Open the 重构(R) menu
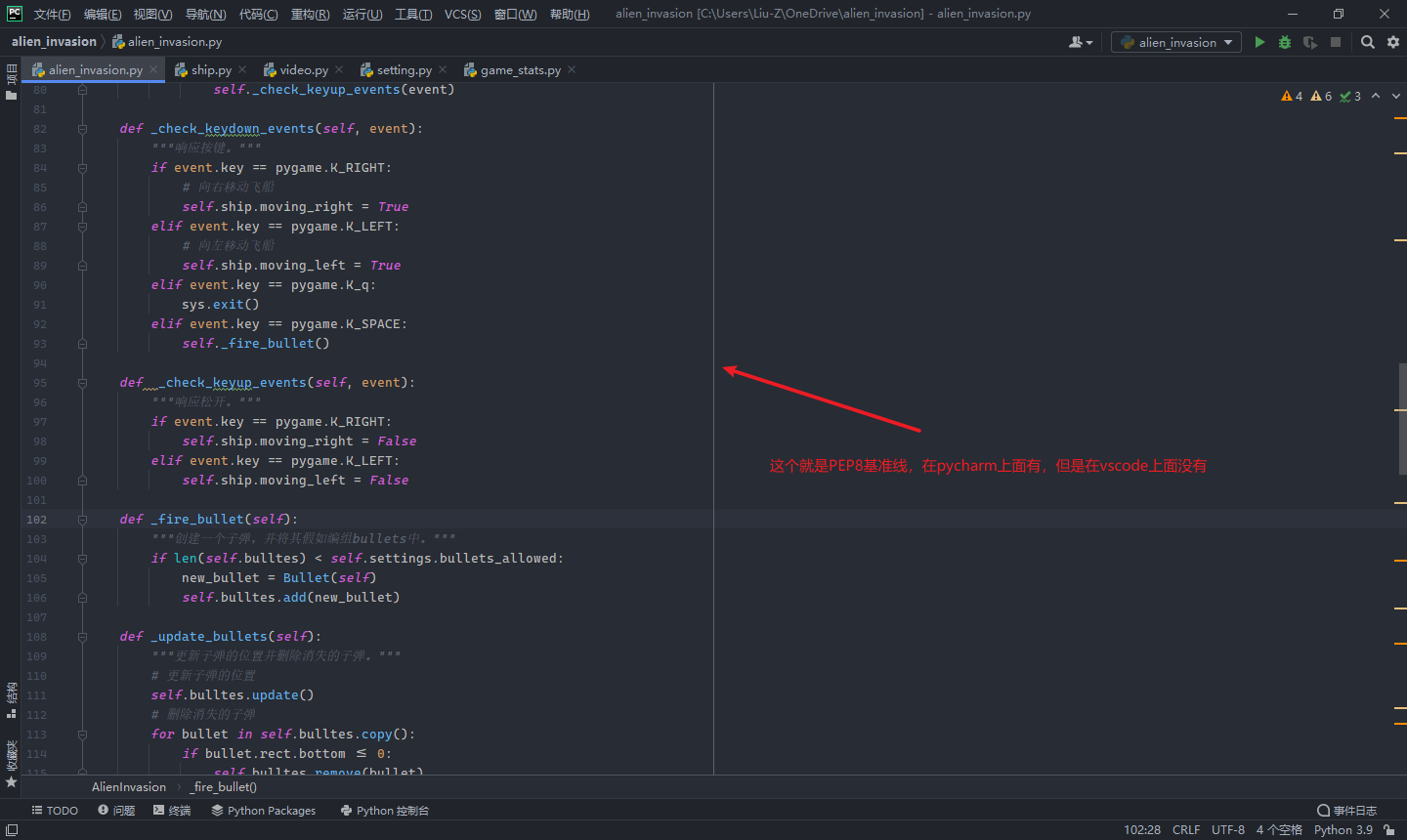Viewport: 1407px width, 840px height. (310, 14)
